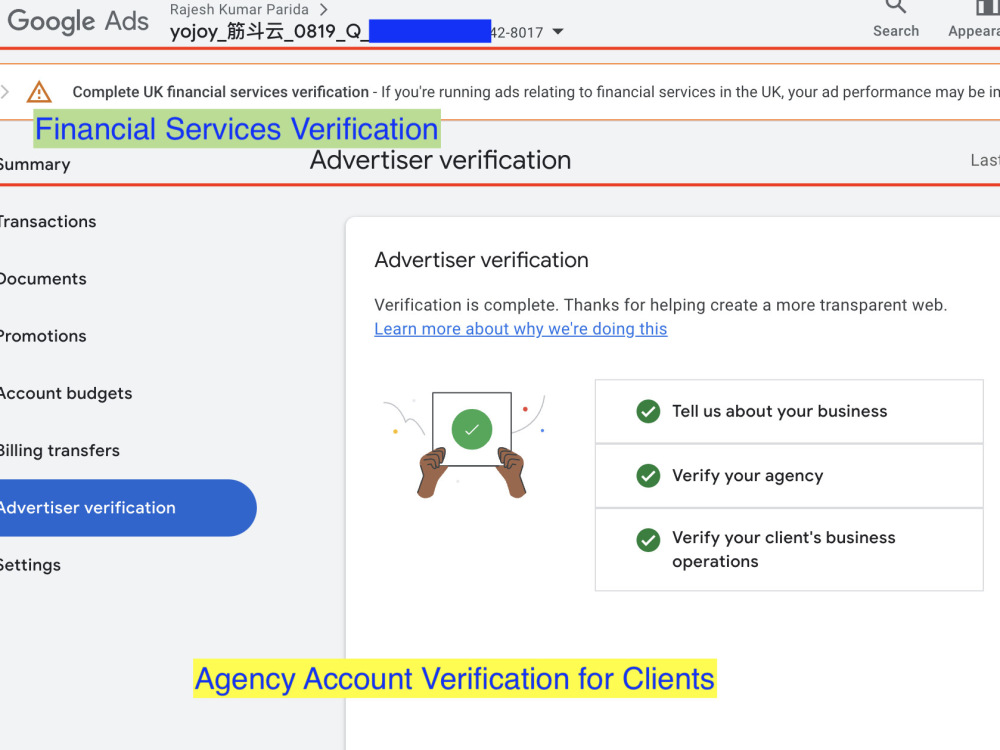Click the Google Ads logo
1000x750 pixels.
click(78, 21)
